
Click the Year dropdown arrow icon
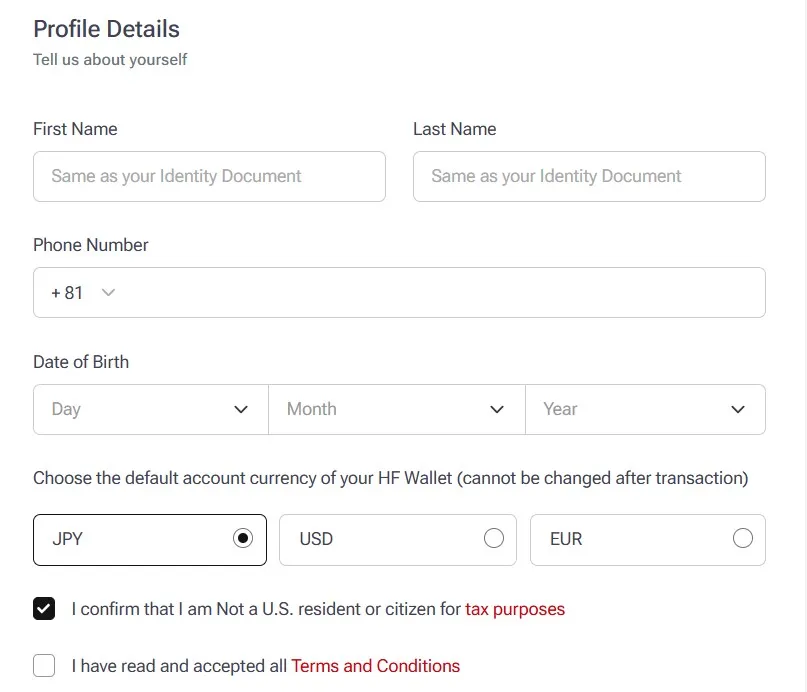[738, 410]
